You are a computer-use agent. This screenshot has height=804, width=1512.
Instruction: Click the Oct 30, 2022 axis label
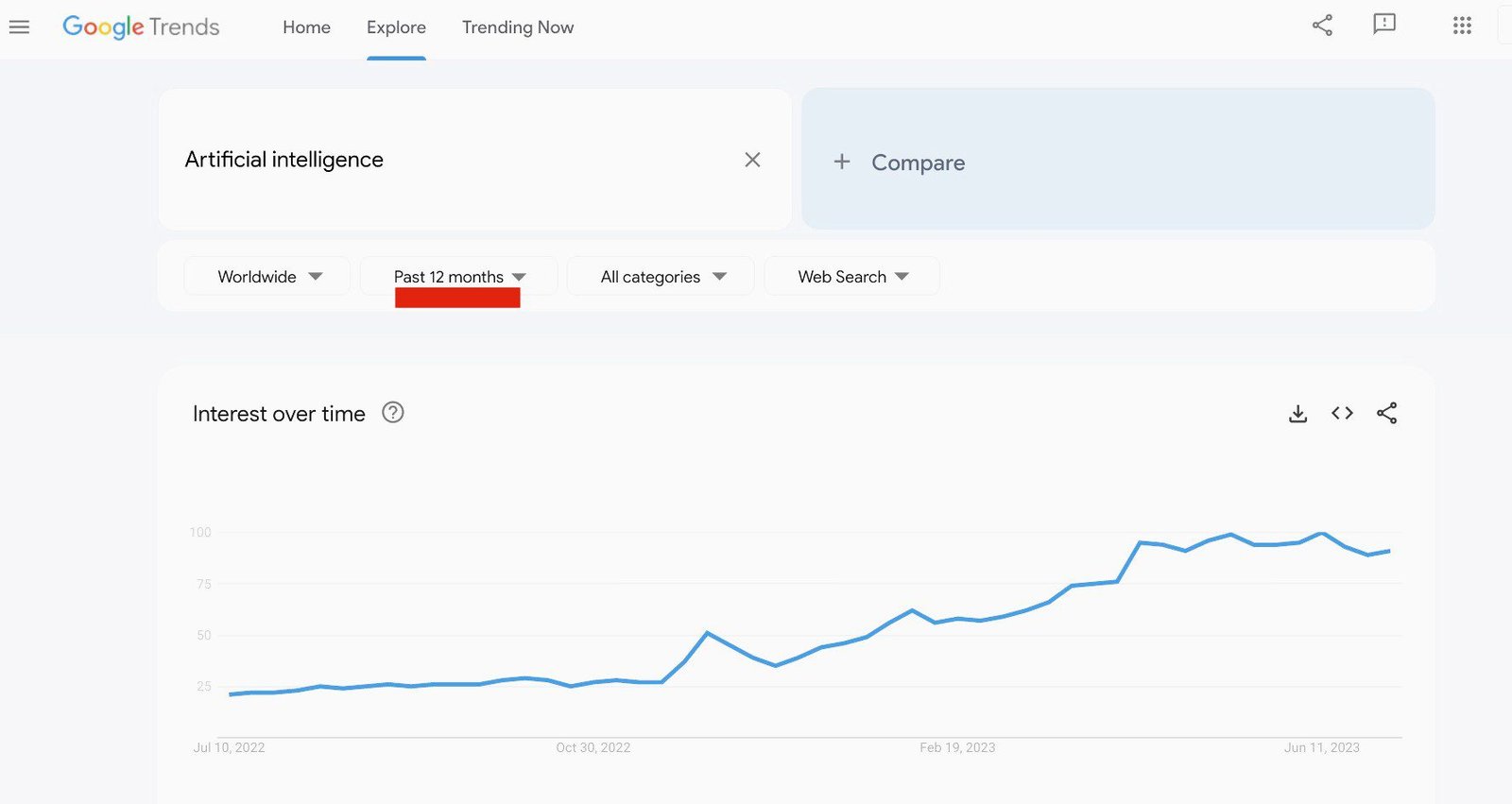tap(593, 747)
